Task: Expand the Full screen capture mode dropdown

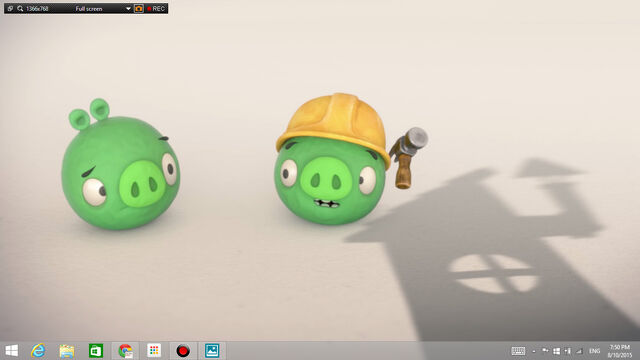Action: pyautogui.click(x=128, y=9)
